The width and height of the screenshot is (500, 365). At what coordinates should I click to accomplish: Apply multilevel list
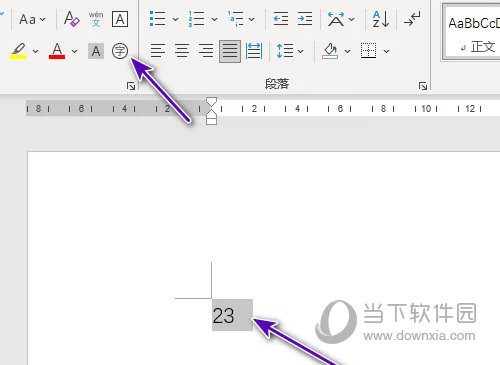(x=236, y=19)
